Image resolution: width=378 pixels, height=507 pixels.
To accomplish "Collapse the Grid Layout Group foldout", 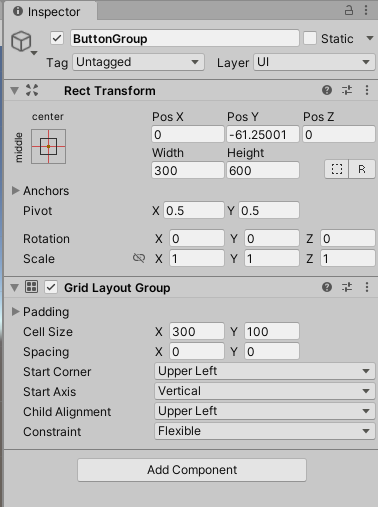I will click(14, 287).
